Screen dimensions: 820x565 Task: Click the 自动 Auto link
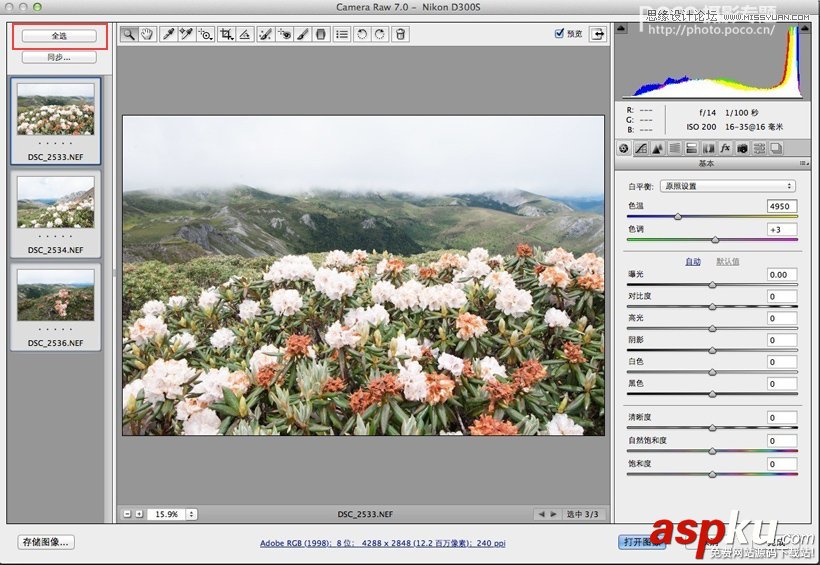click(693, 262)
